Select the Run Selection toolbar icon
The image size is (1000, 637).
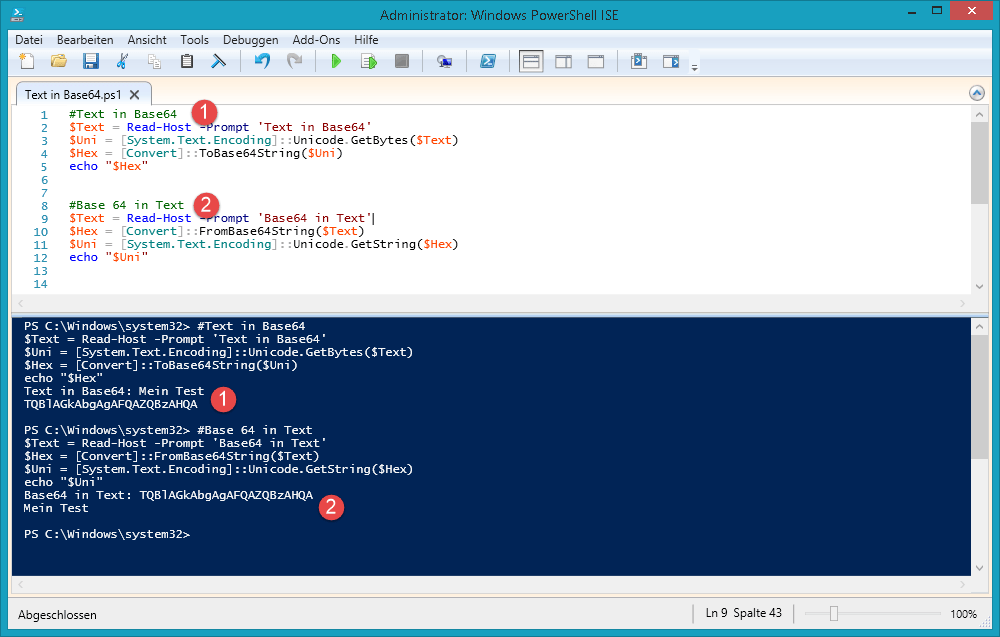tap(369, 61)
